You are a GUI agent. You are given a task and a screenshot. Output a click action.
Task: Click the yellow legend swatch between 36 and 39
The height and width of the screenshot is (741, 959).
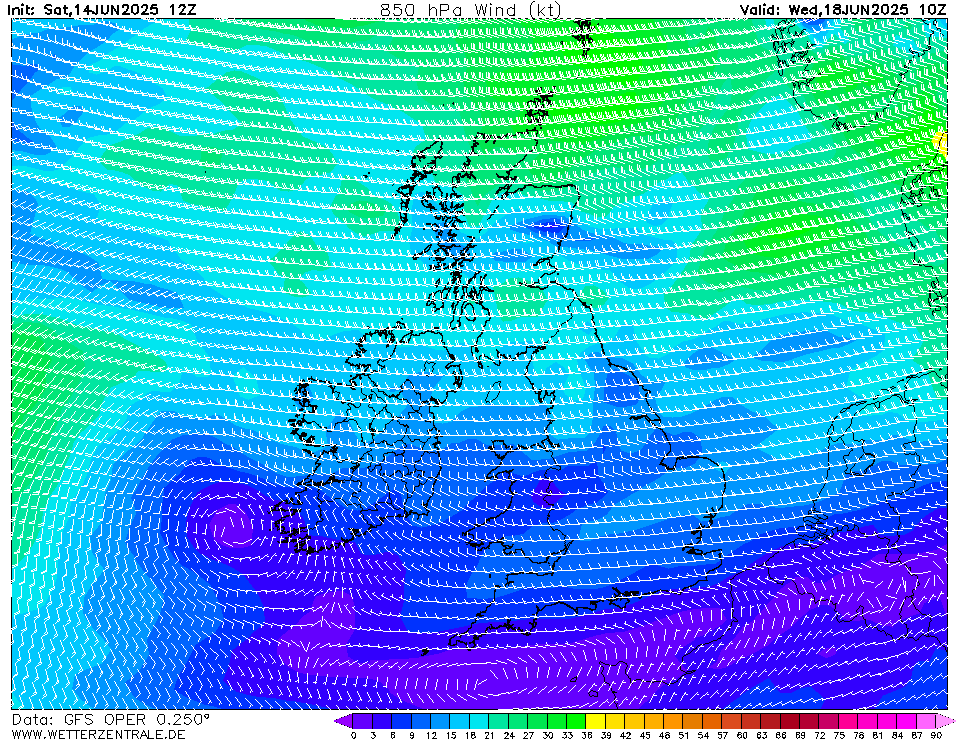click(596, 721)
